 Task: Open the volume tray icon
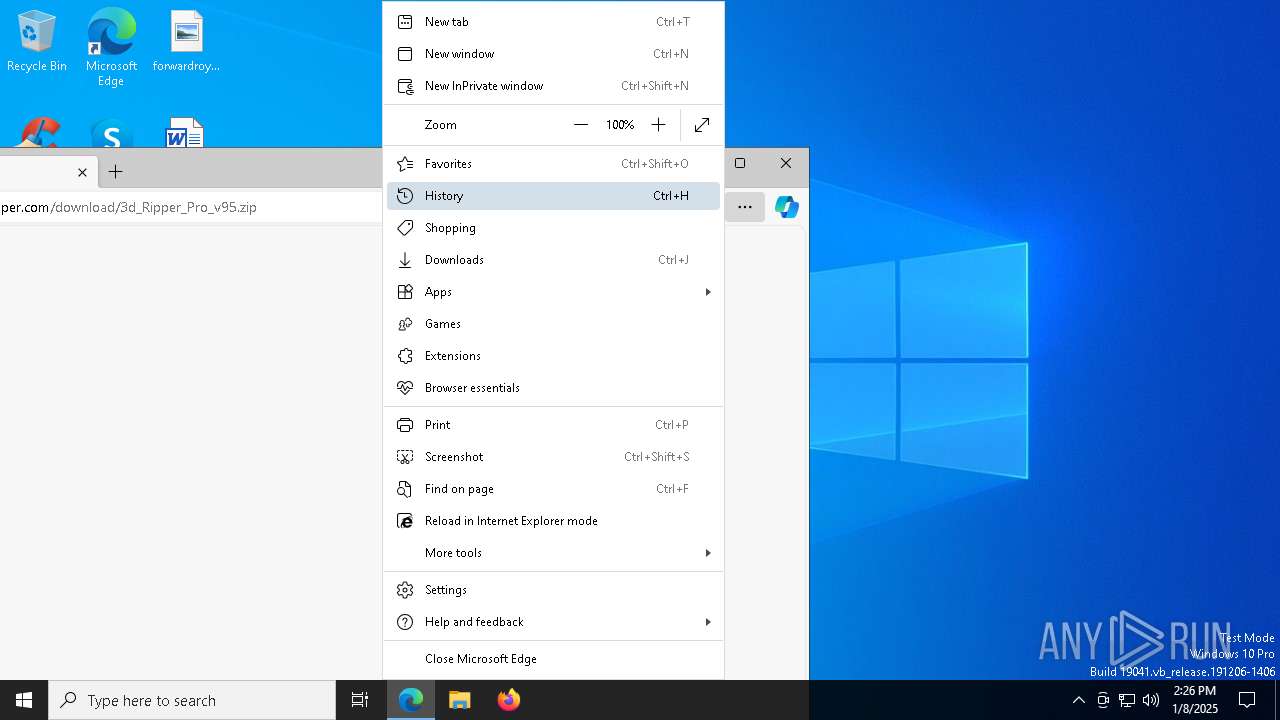coord(1151,700)
